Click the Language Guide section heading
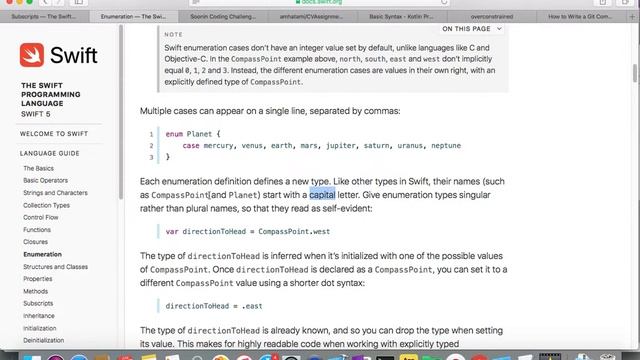The height and width of the screenshot is (360, 640). click(x=50, y=153)
